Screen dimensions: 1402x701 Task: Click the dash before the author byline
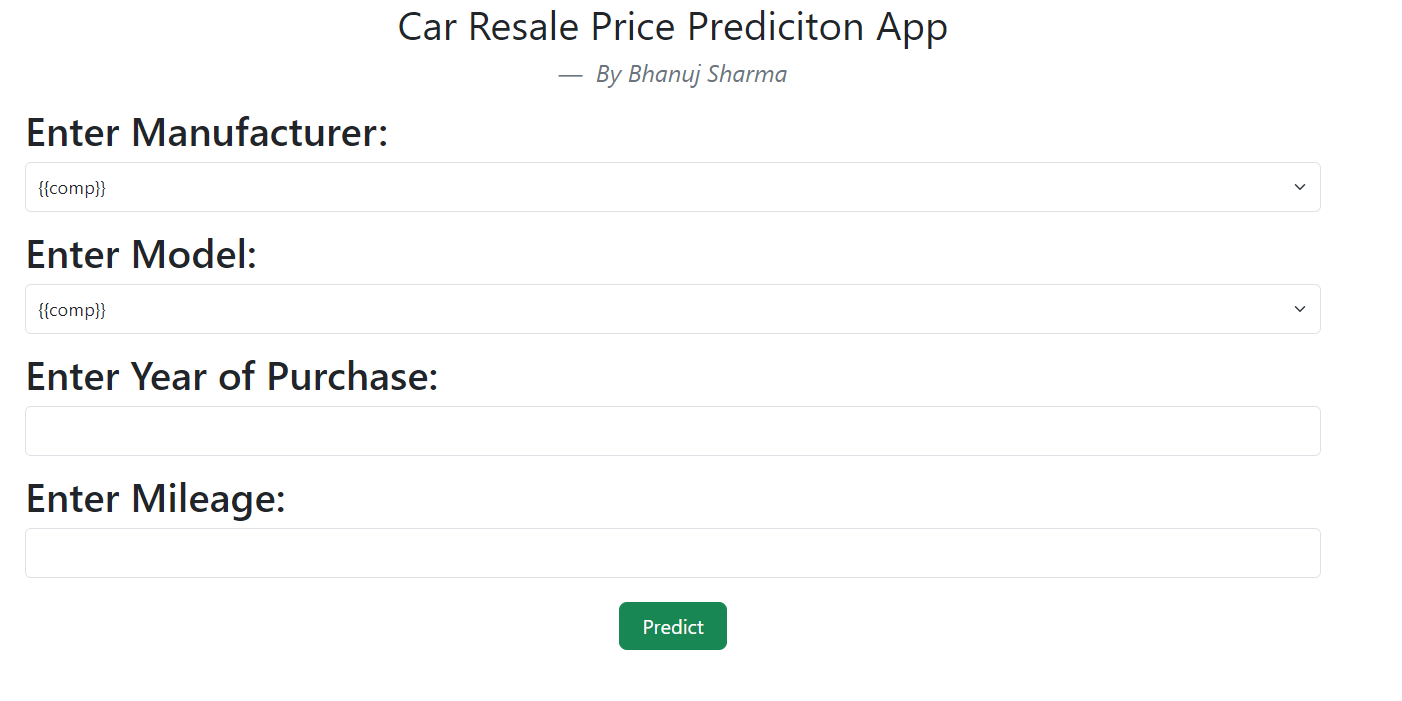click(570, 75)
